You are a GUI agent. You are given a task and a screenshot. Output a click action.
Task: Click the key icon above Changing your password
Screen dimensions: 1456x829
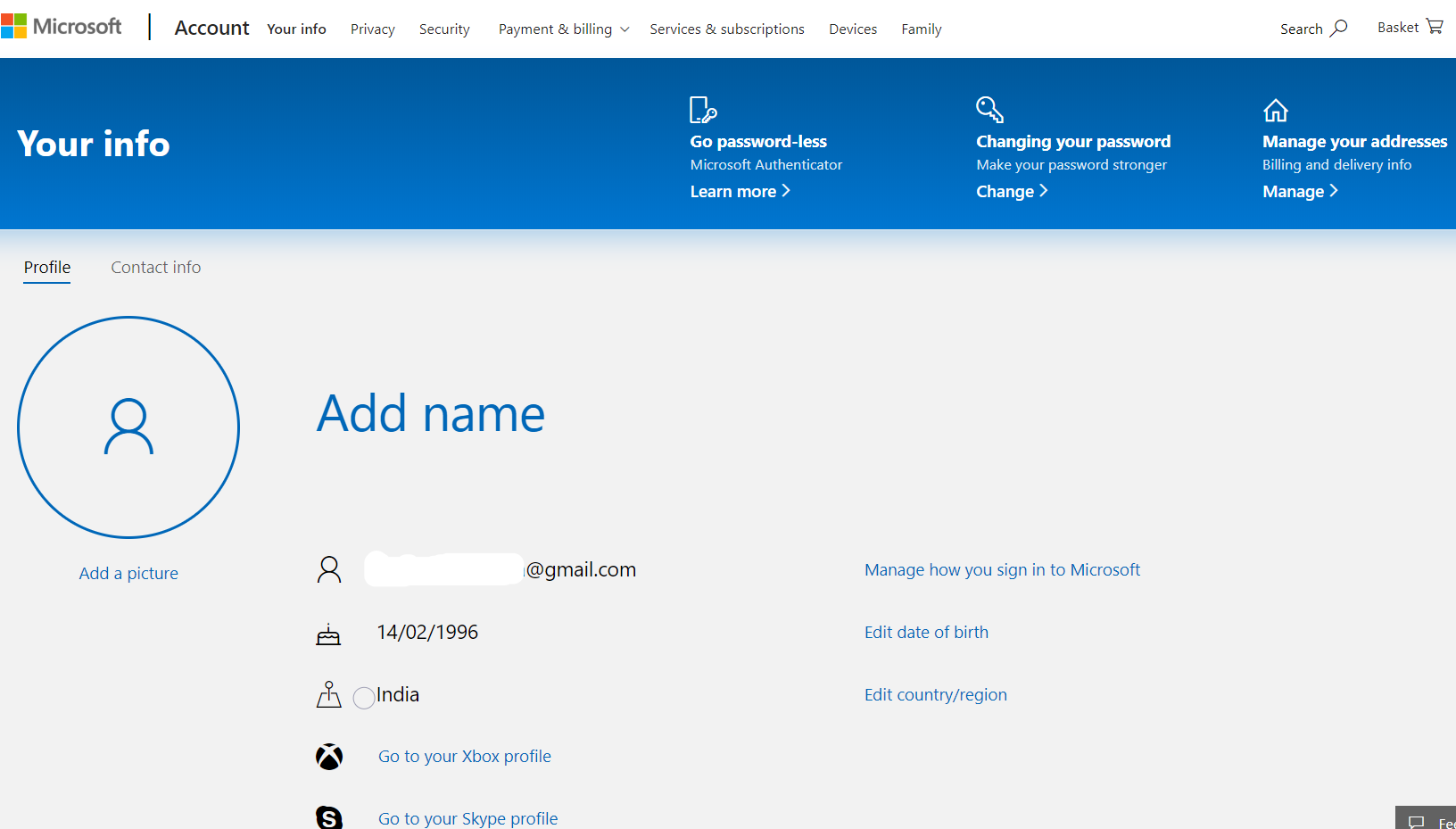click(x=989, y=110)
